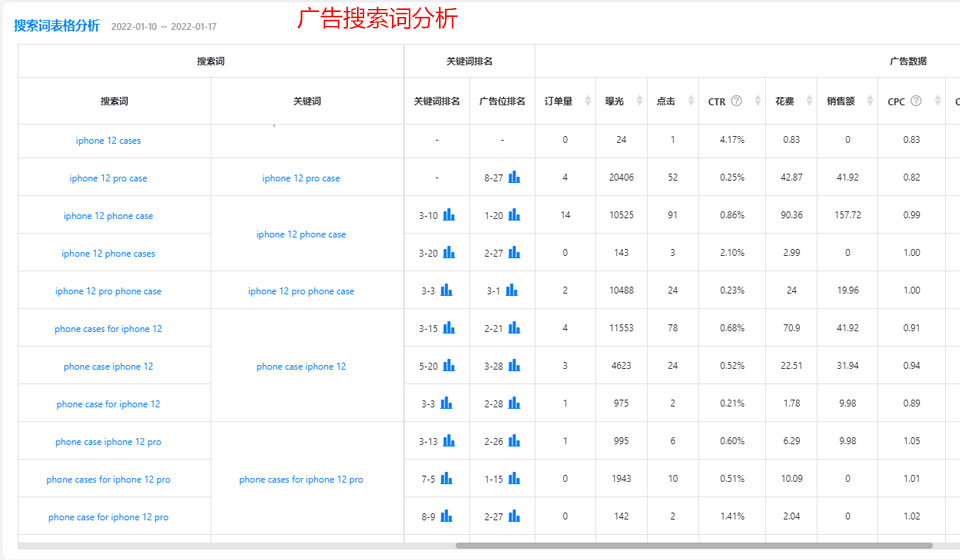Open keyword rank chart 7-5 for phone cases for iphone 12 pro
This screenshot has width=960, height=560.
pyautogui.click(x=446, y=478)
